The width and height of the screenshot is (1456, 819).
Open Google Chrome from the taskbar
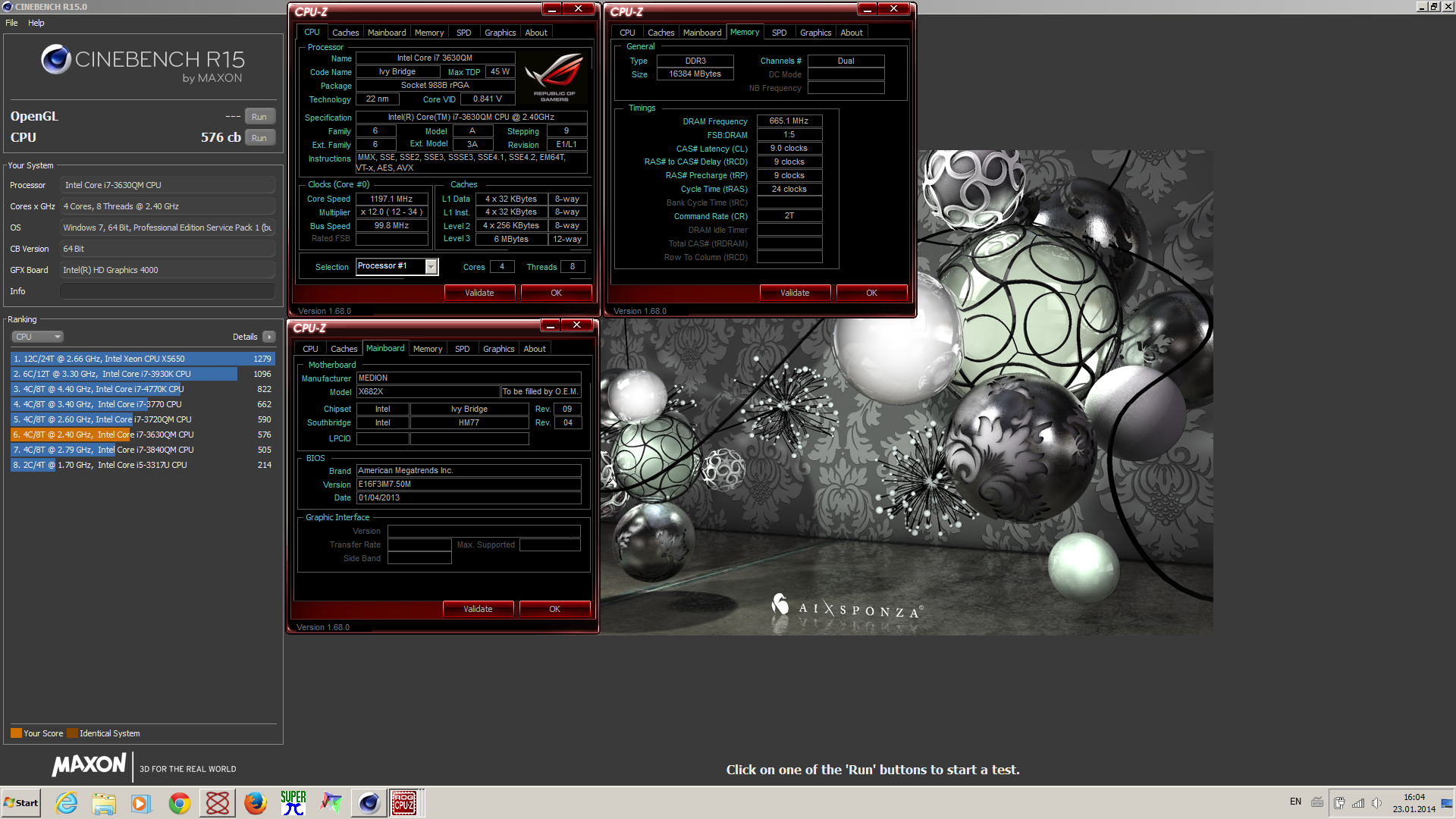tap(180, 803)
